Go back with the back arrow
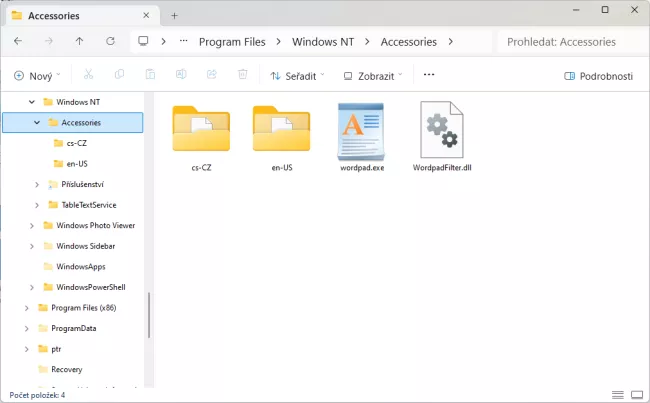 (x=18, y=41)
